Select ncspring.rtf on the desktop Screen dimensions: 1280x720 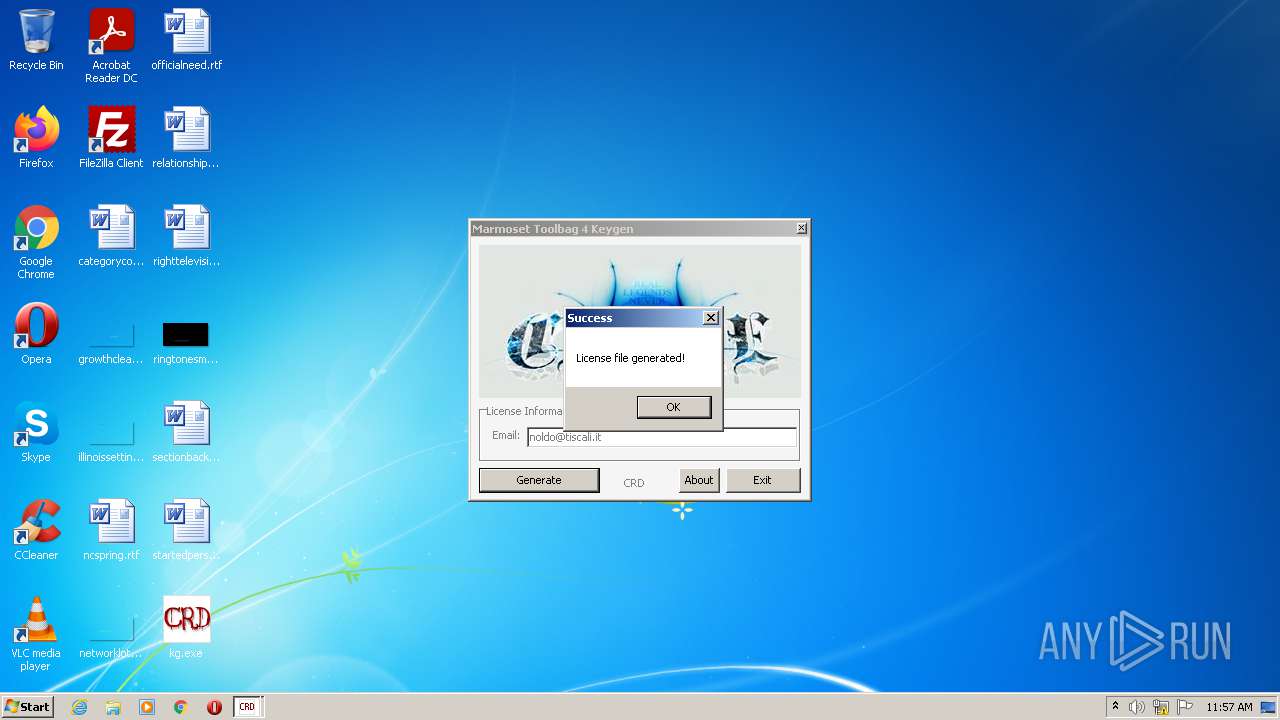[111, 530]
